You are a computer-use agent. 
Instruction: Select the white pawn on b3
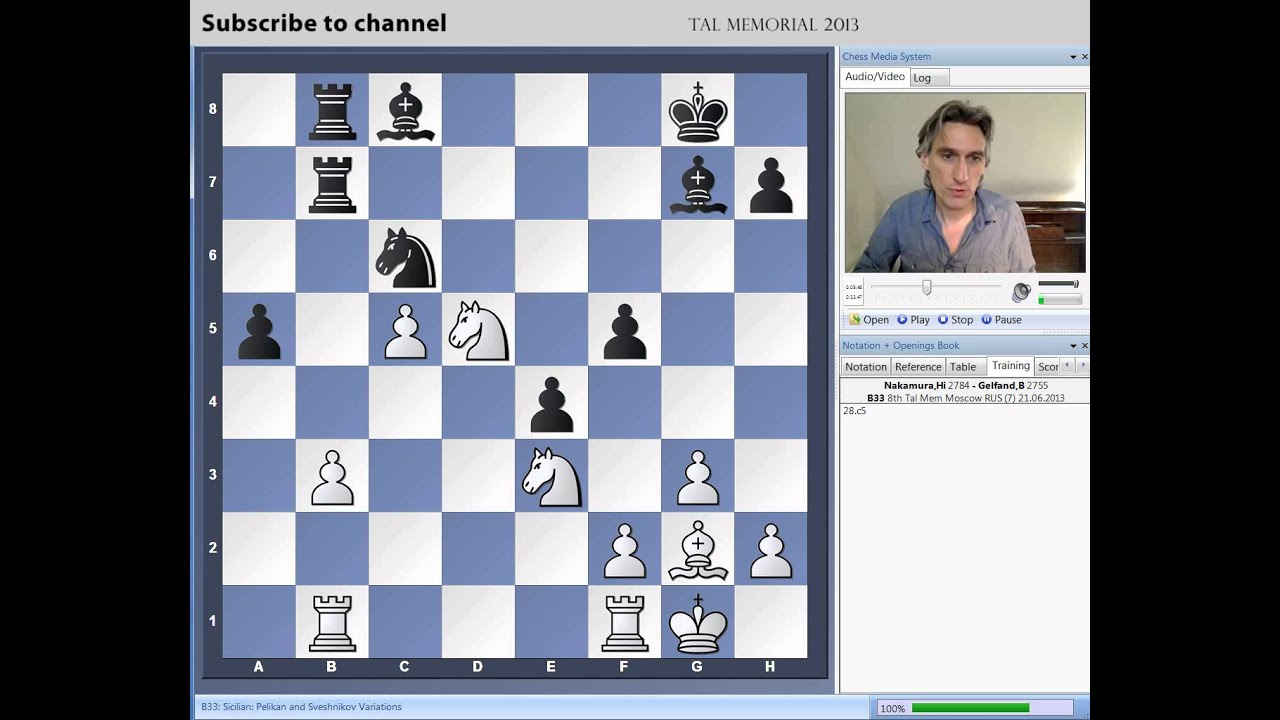[332, 478]
